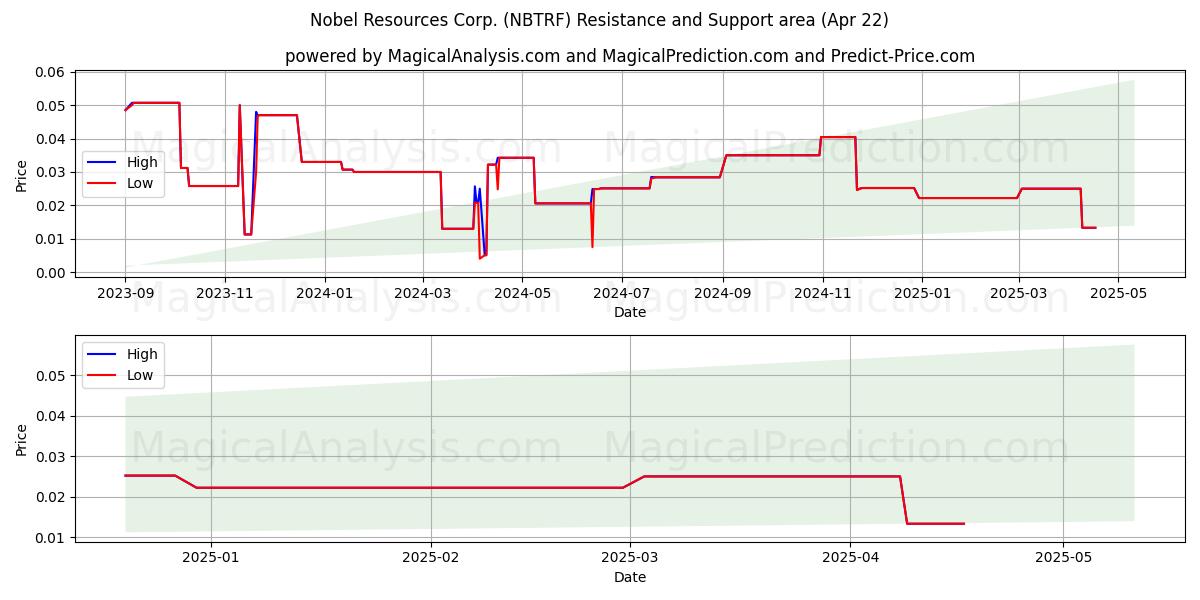Screen dimensions: 1200x600
Task: Click the 'Price' y-axis label of top chart
Action: pos(21,175)
